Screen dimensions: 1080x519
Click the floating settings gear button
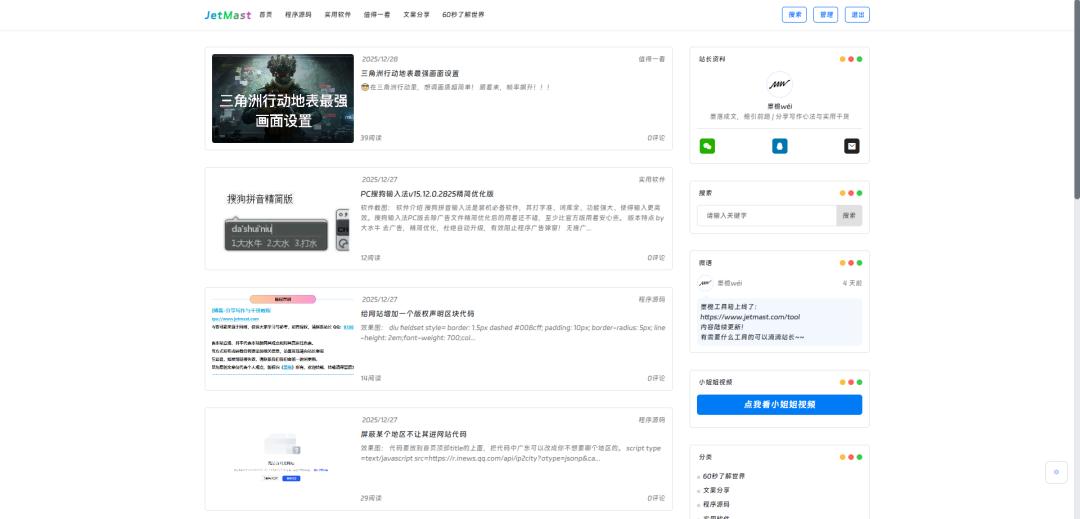point(1056,472)
